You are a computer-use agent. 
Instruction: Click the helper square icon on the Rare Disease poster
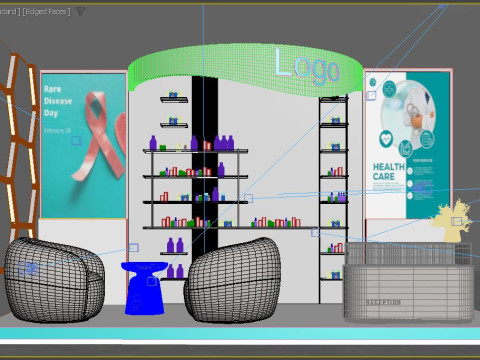(77, 141)
